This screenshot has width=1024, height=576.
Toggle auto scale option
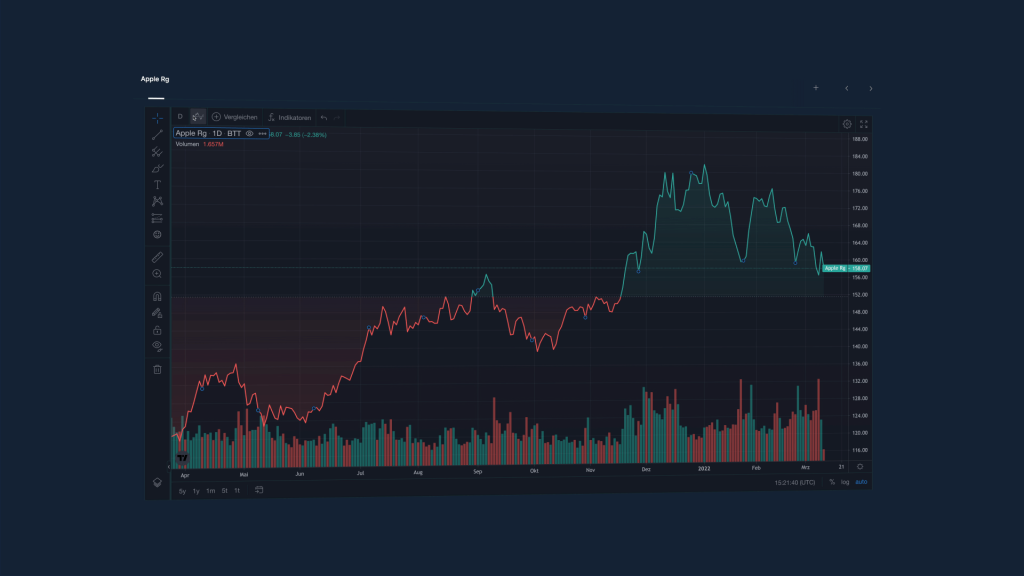click(x=861, y=482)
